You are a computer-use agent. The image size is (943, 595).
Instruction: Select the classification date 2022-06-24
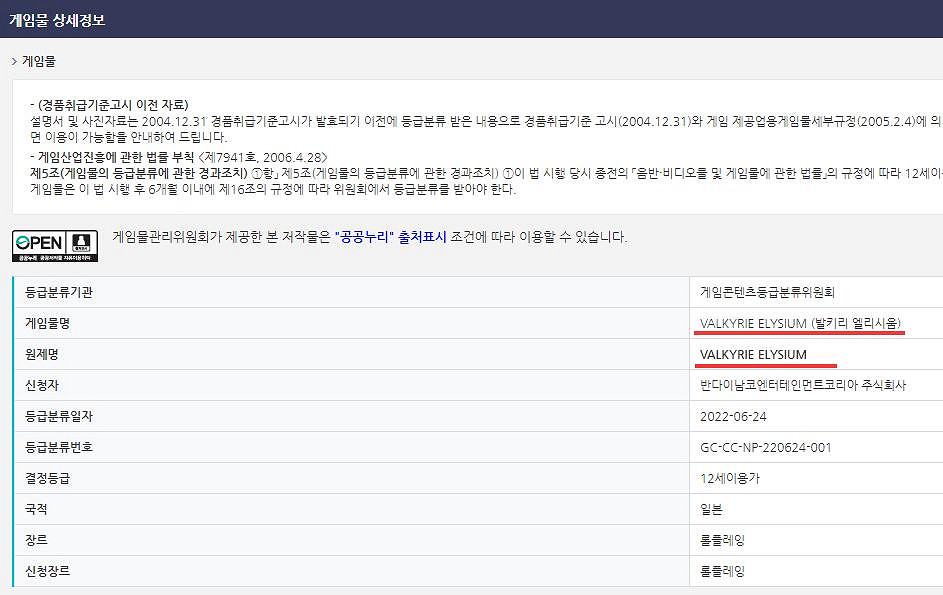click(733, 416)
